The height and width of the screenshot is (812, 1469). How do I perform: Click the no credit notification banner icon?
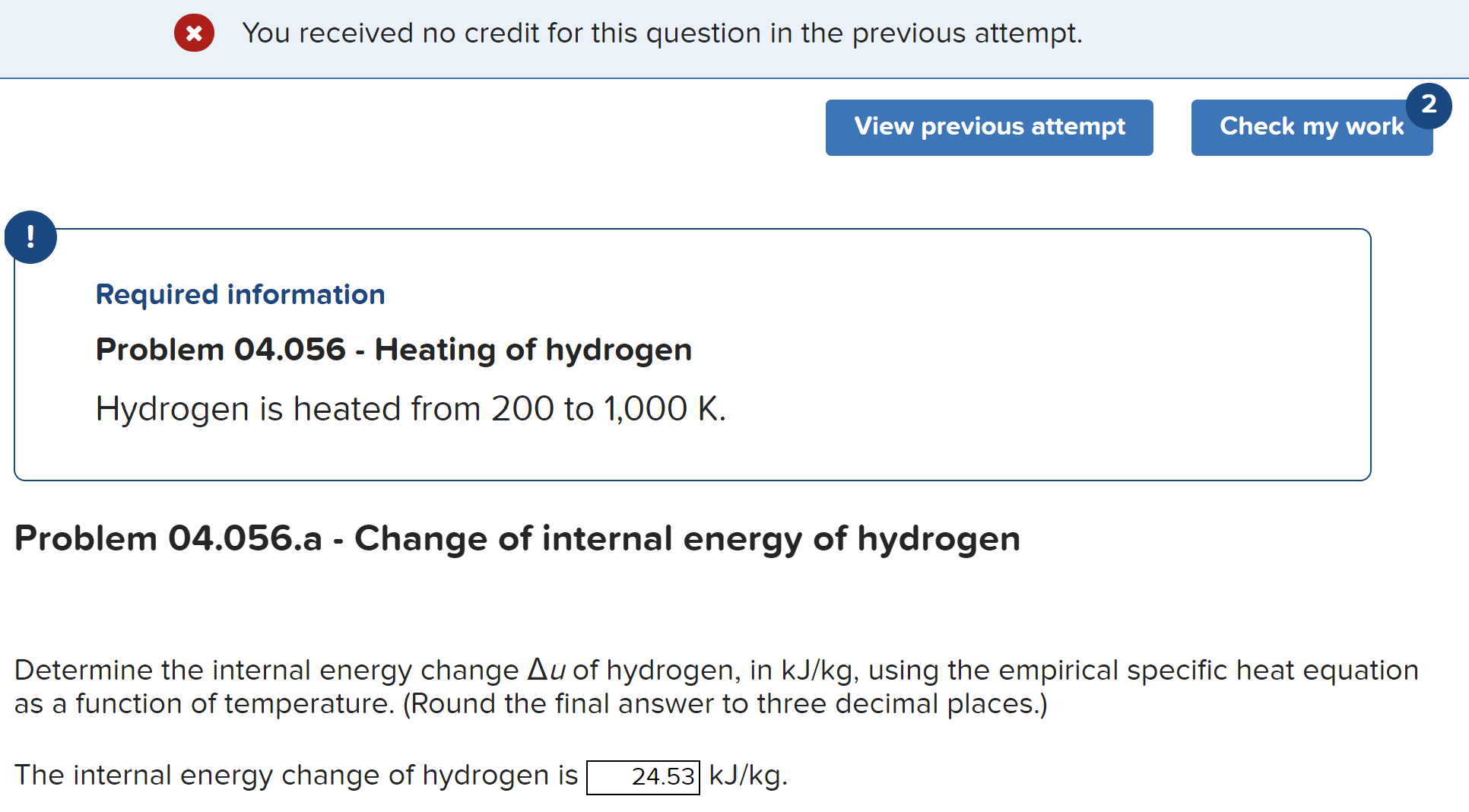click(195, 33)
